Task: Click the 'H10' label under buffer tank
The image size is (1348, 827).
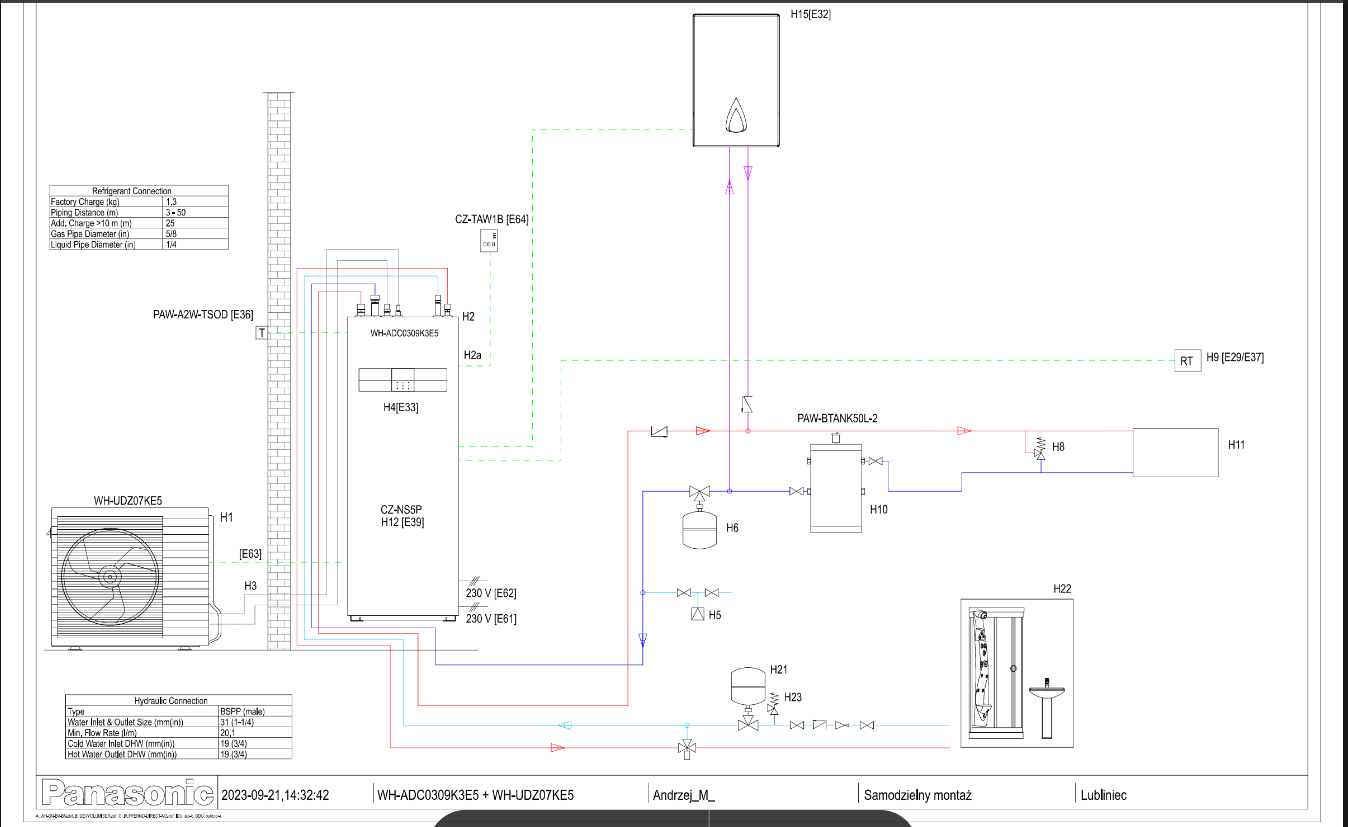Action: [x=878, y=509]
